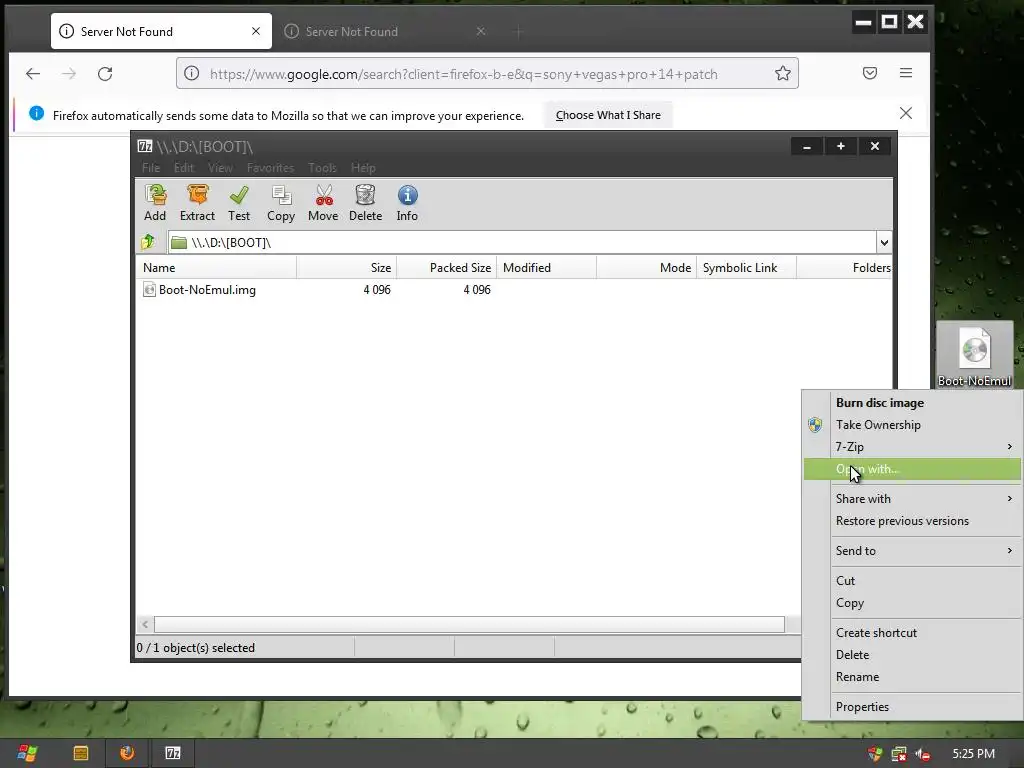Click the 7-Zip horizontal scrollbar track
The height and width of the screenshot is (768, 1024).
[469, 624]
